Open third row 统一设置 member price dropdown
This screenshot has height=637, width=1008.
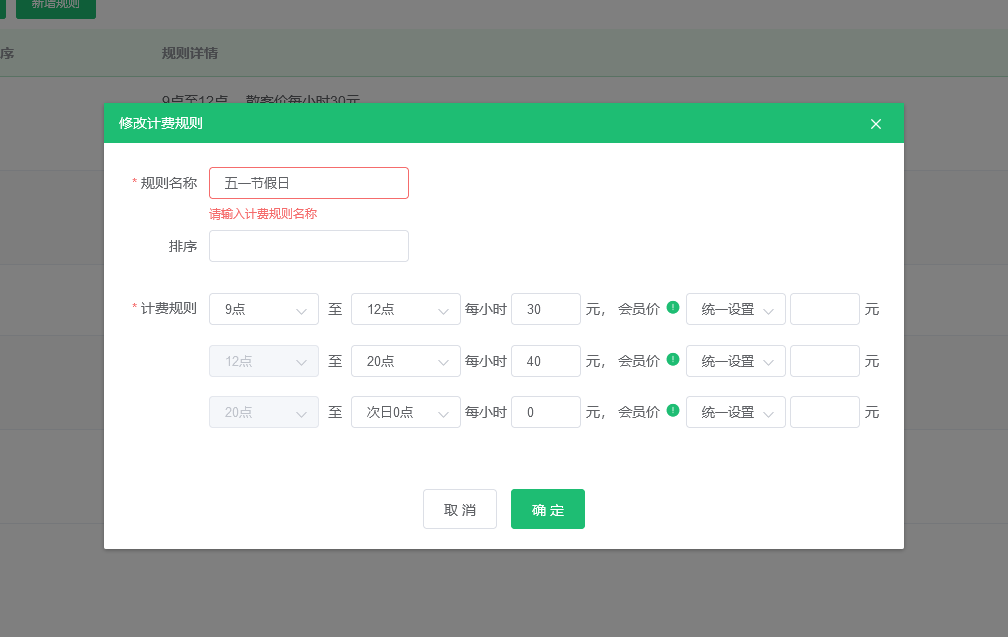736,412
